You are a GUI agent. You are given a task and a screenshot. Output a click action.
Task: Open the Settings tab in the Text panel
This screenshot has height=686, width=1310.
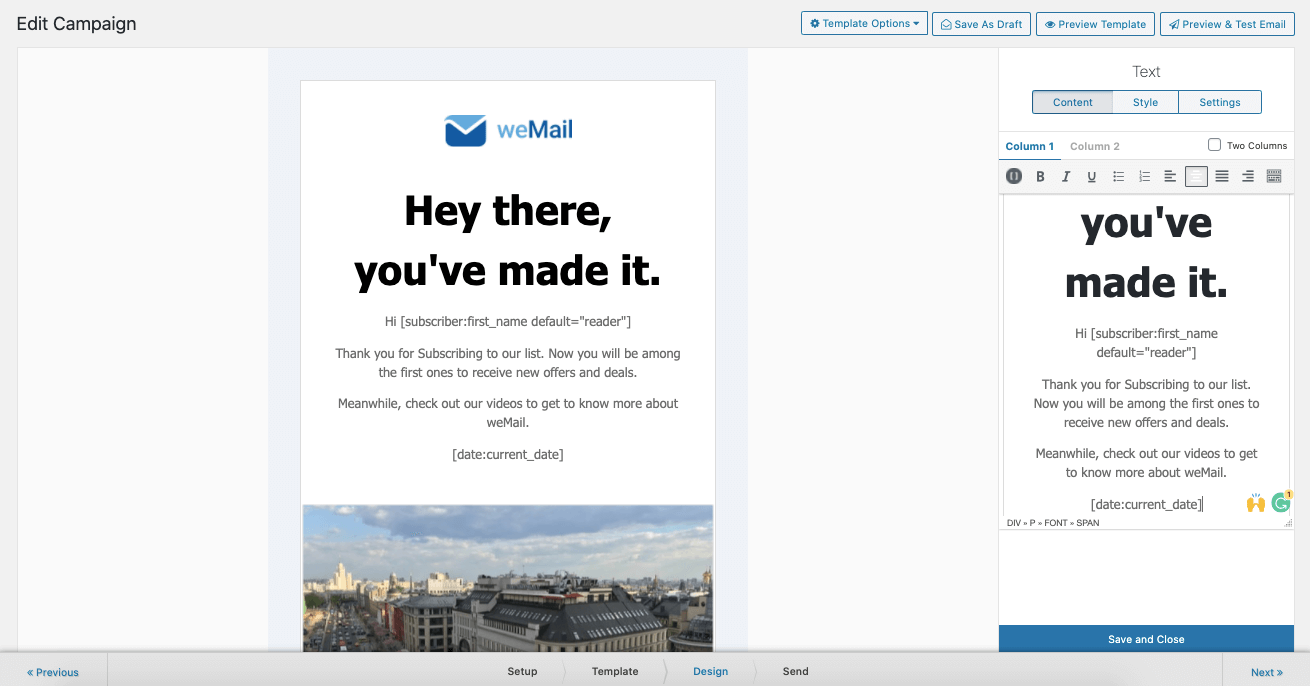[1220, 101]
